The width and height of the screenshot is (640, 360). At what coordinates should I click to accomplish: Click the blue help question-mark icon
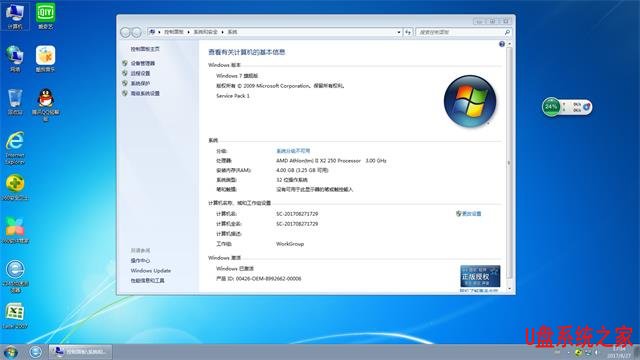click(502, 44)
